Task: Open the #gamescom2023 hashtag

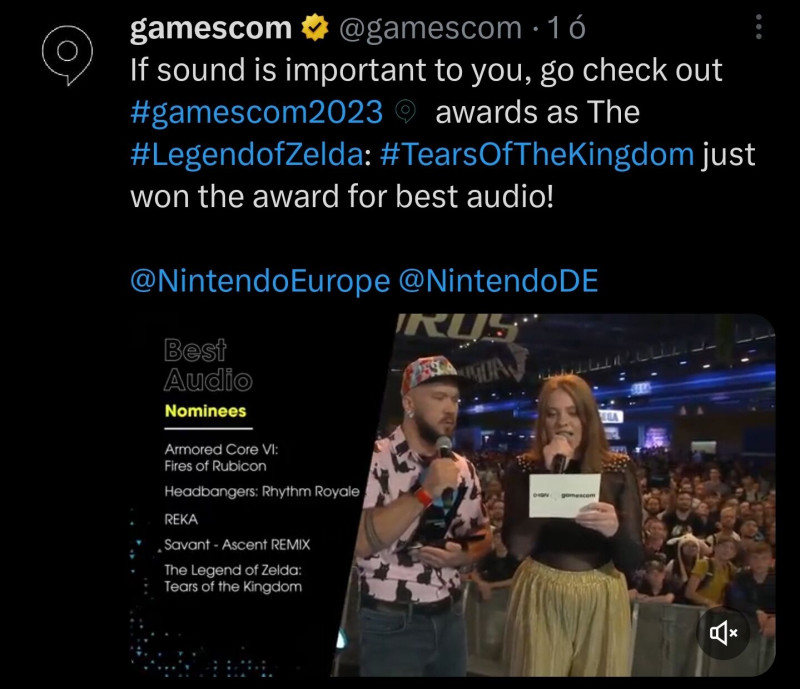Action: click(256, 112)
